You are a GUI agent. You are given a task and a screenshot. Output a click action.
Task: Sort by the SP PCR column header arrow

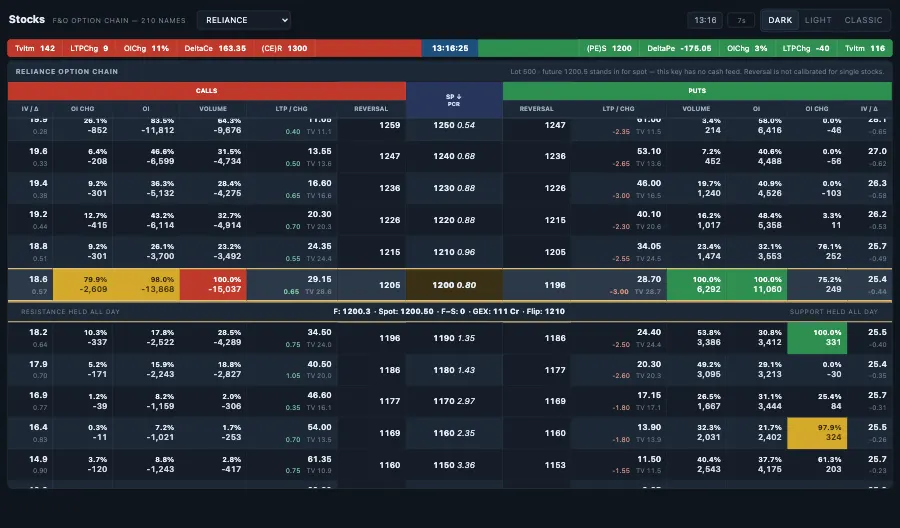tap(454, 100)
